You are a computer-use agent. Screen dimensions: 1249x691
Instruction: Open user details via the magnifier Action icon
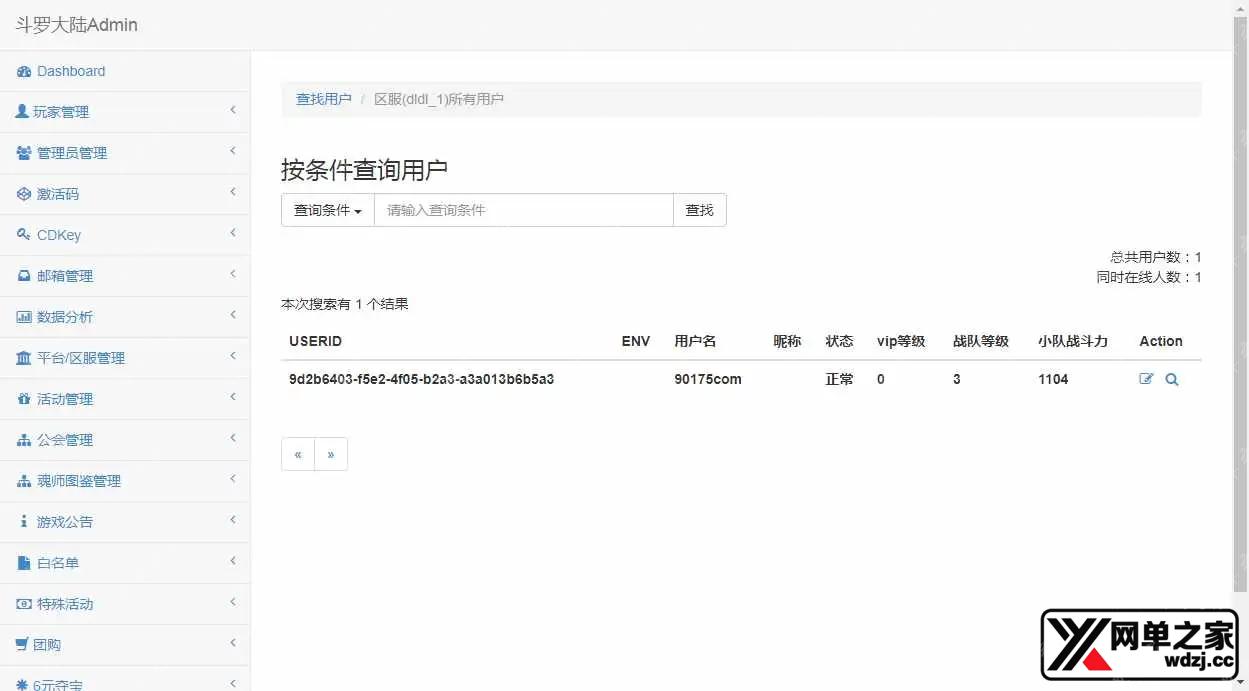pyautogui.click(x=1171, y=379)
